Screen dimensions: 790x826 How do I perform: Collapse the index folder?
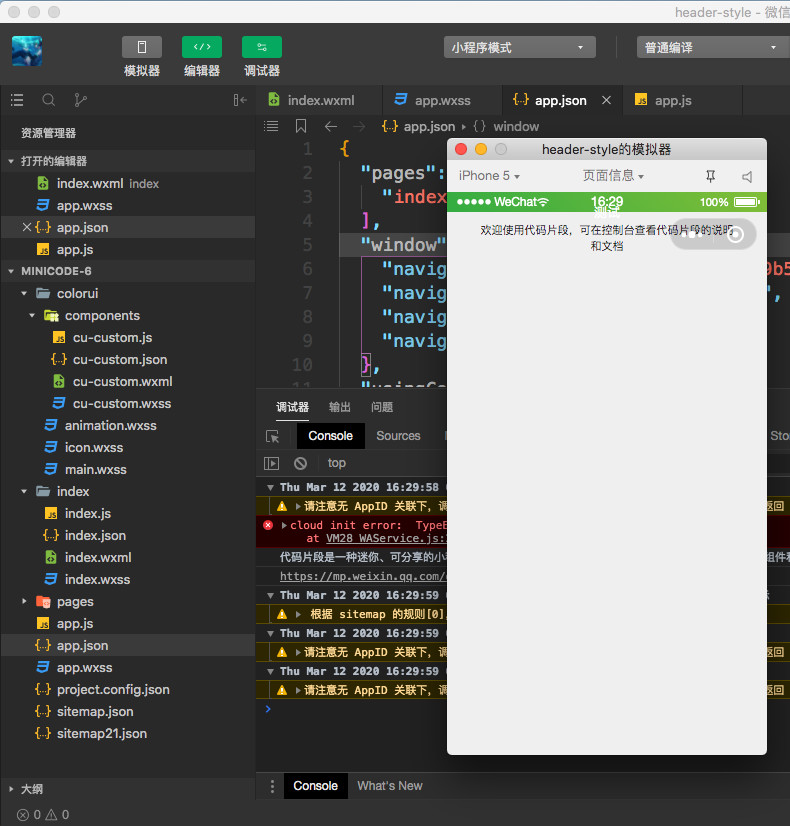(24, 491)
